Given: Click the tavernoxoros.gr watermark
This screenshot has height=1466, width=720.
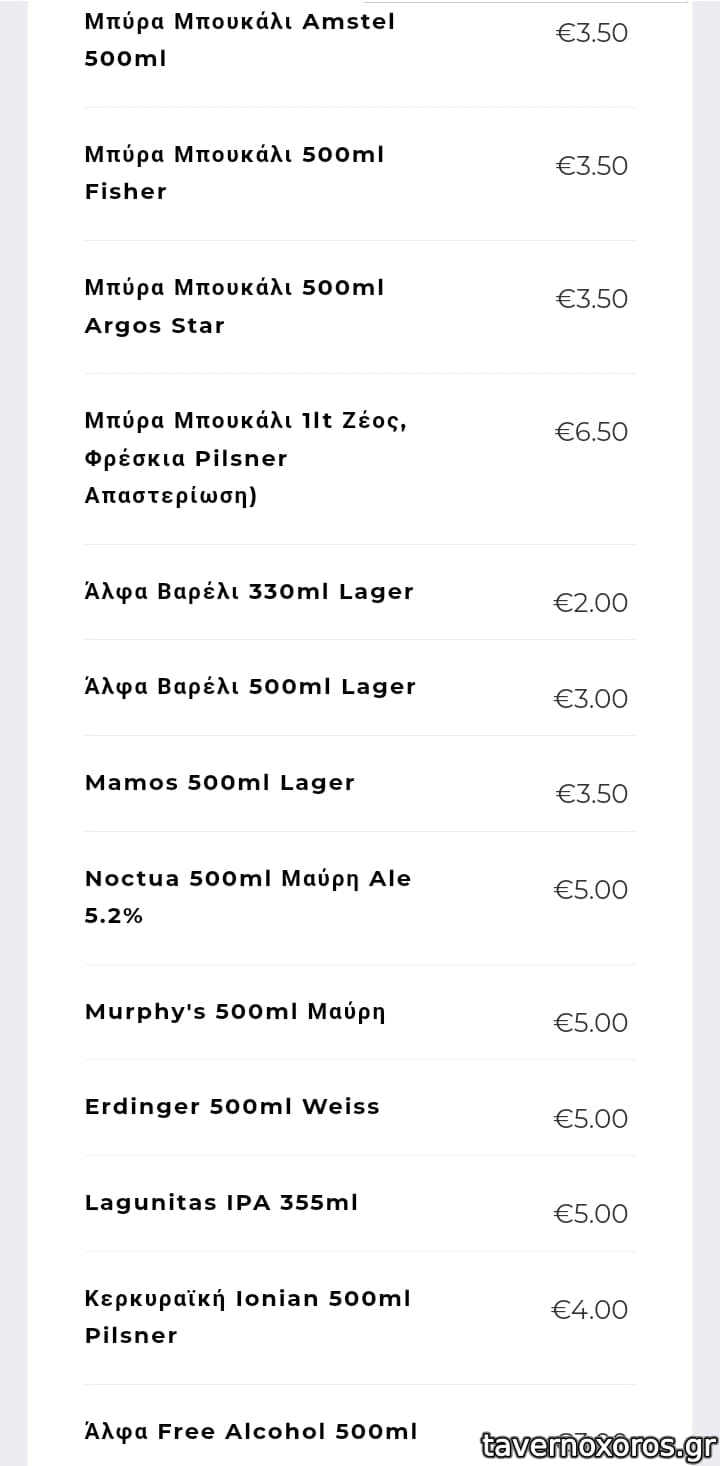Looking at the screenshot, I should point(598,1445).
